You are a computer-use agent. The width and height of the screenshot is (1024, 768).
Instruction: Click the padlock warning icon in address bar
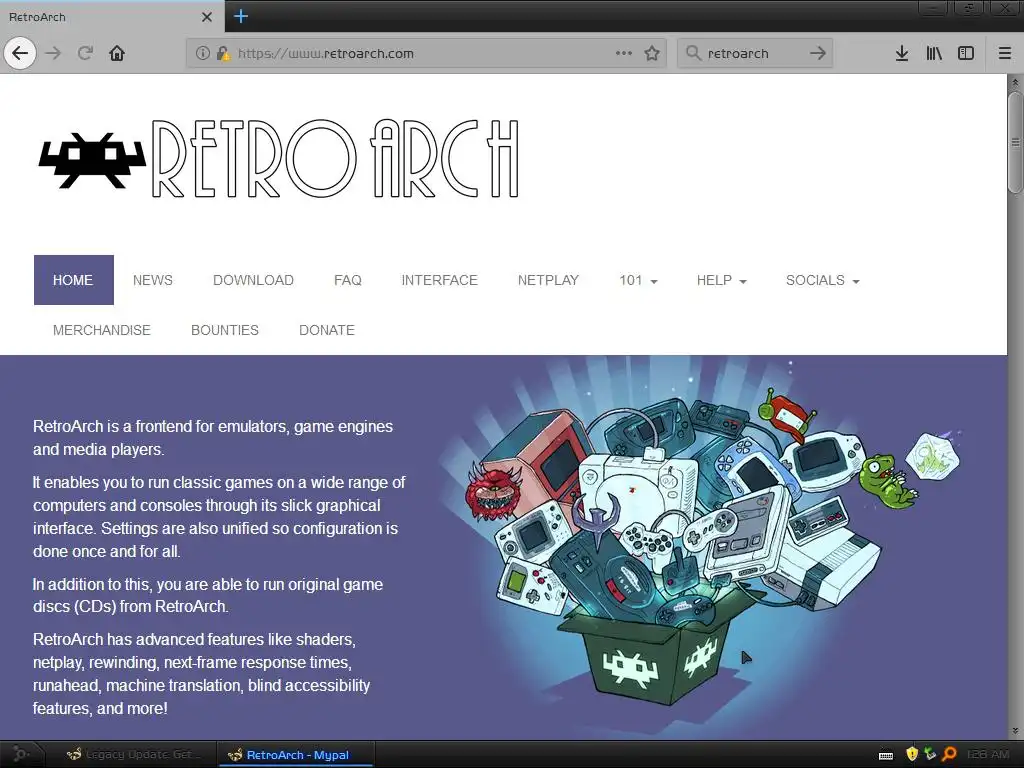[x=223, y=54]
